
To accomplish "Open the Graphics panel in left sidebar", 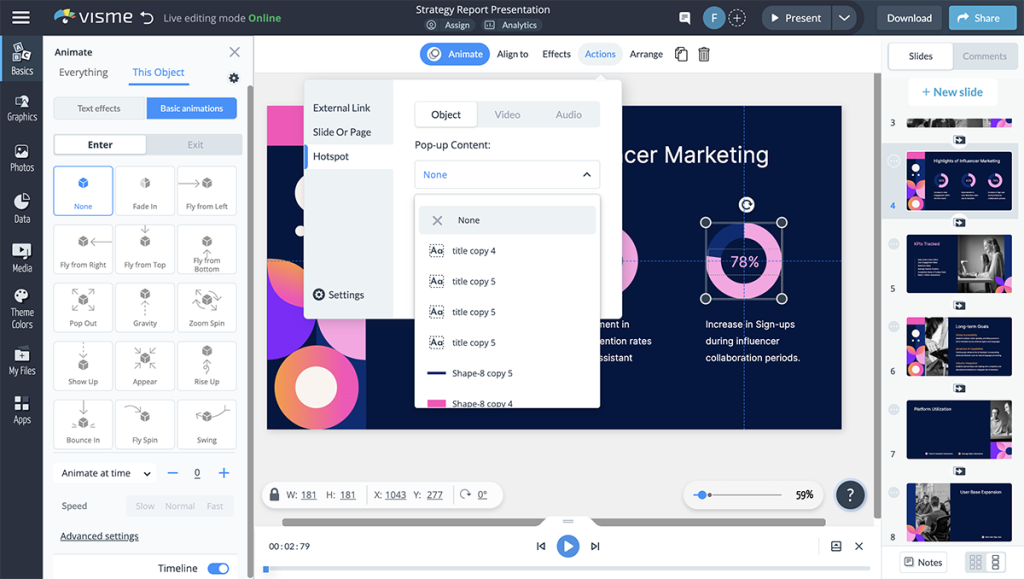I will click(x=21, y=102).
